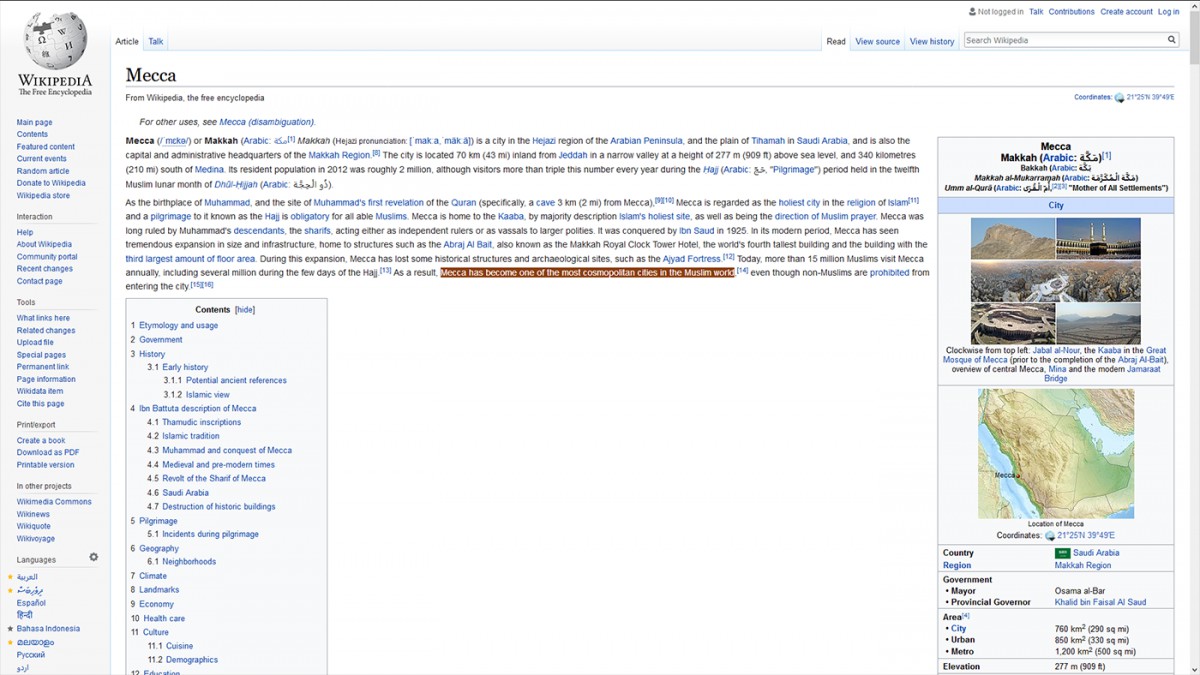Click the Khalid bin Faisal Al Saud link

coord(1100,602)
